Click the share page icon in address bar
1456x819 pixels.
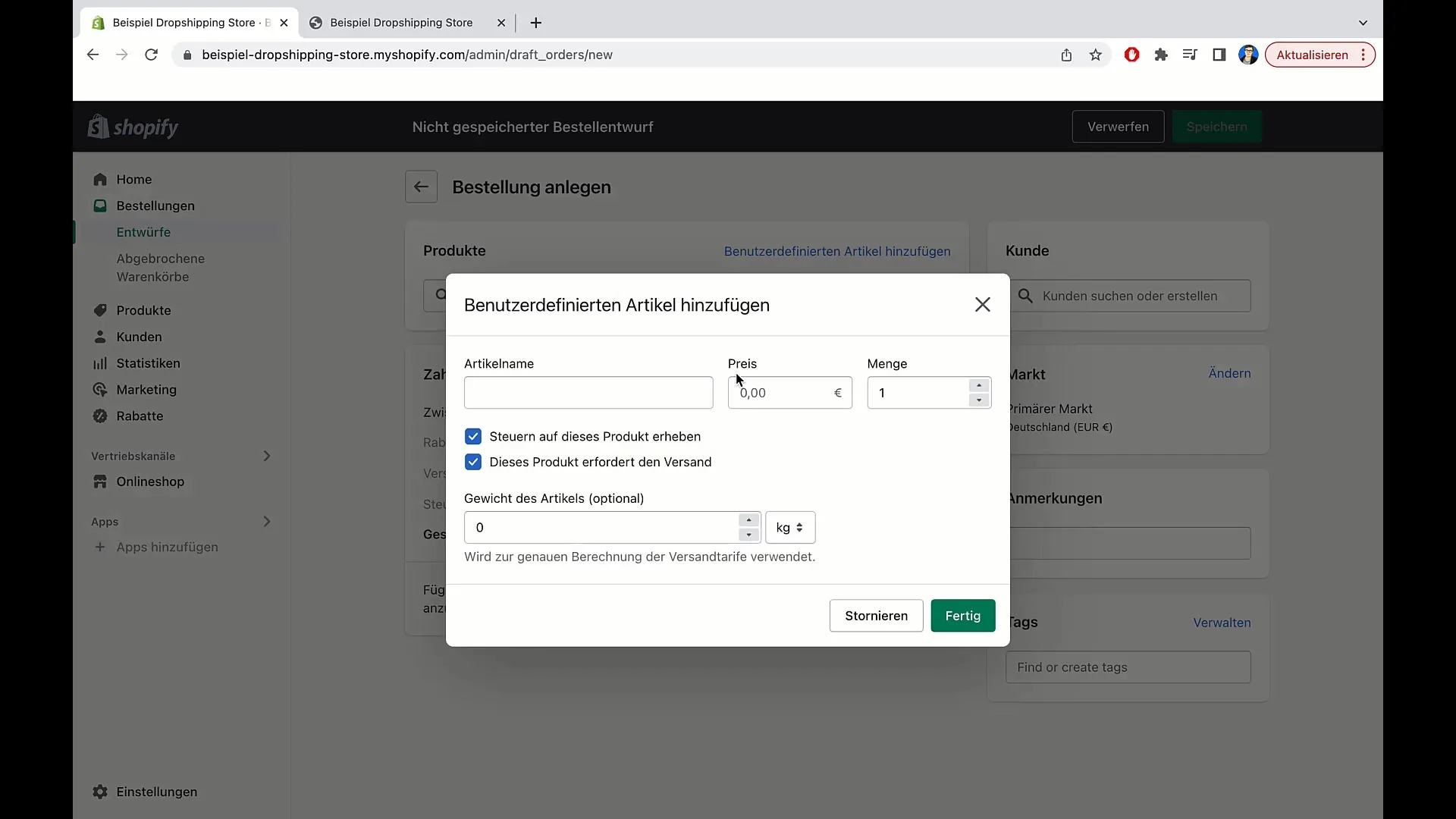1066,55
